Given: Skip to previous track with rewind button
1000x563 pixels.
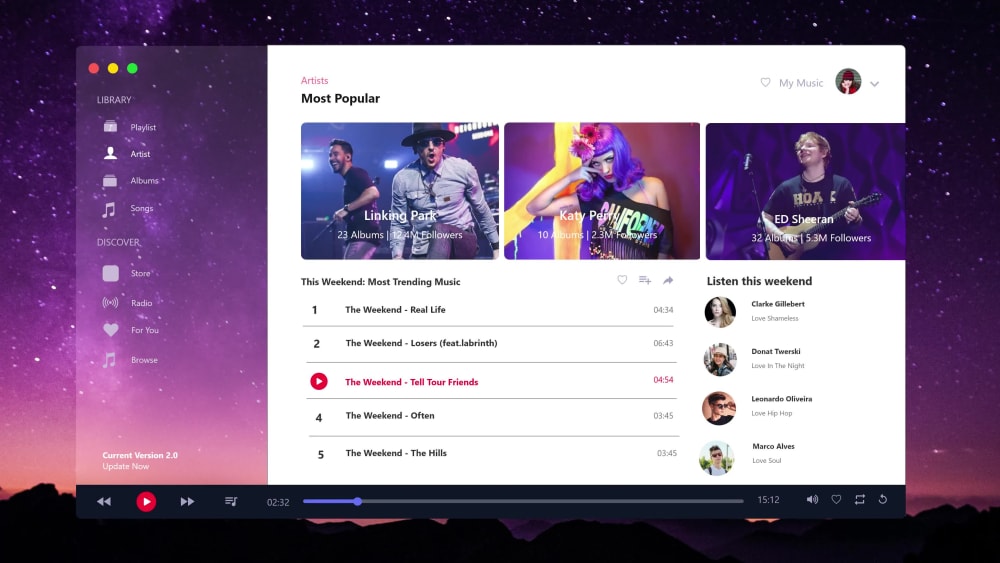Looking at the screenshot, I should pos(104,502).
